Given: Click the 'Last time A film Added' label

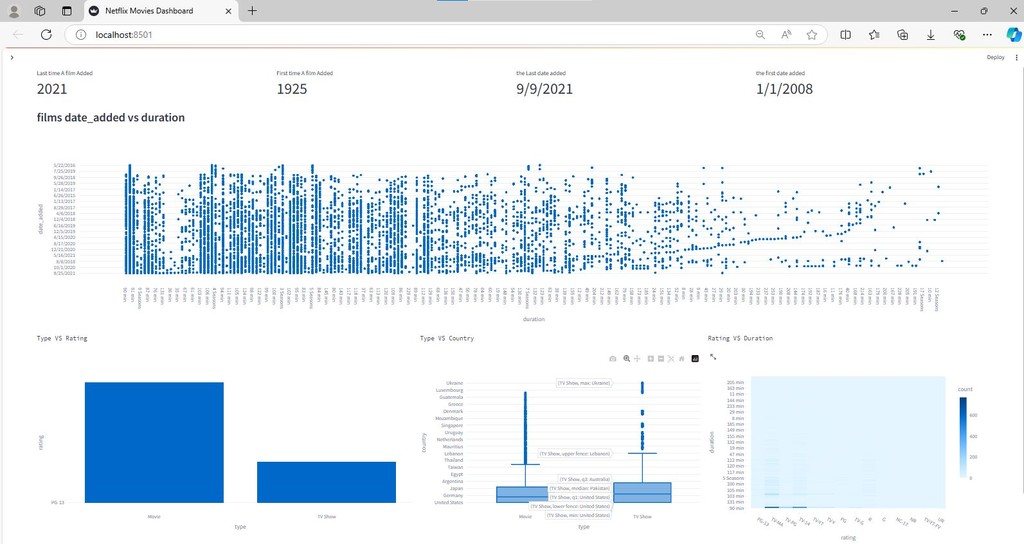Looking at the screenshot, I should coord(65,73).
